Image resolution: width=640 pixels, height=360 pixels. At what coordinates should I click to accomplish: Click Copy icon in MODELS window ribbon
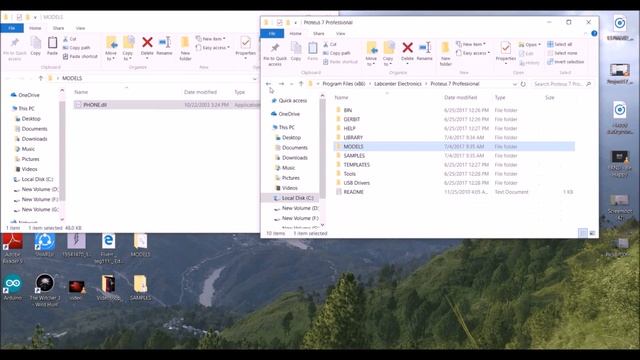[36, 45]
